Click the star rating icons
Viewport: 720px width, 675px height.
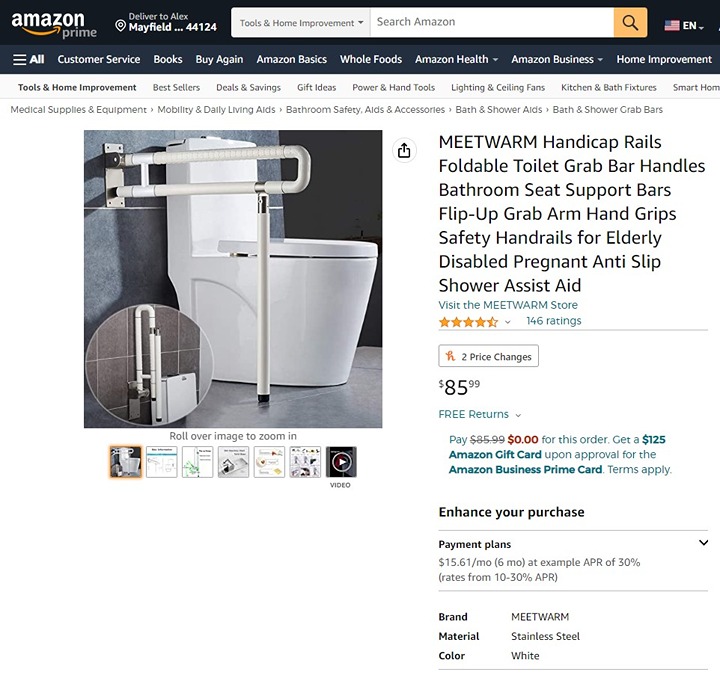click(x=468, y=321)
